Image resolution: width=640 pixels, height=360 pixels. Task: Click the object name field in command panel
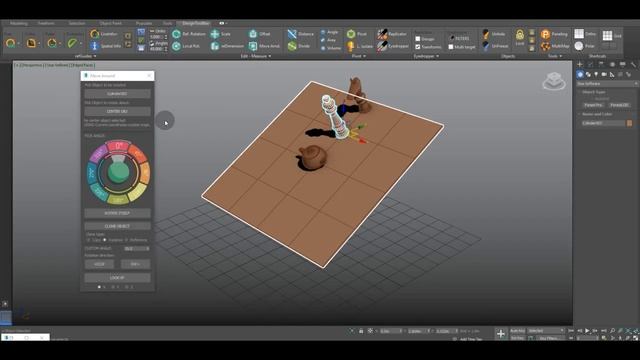(x=603, y=123)
